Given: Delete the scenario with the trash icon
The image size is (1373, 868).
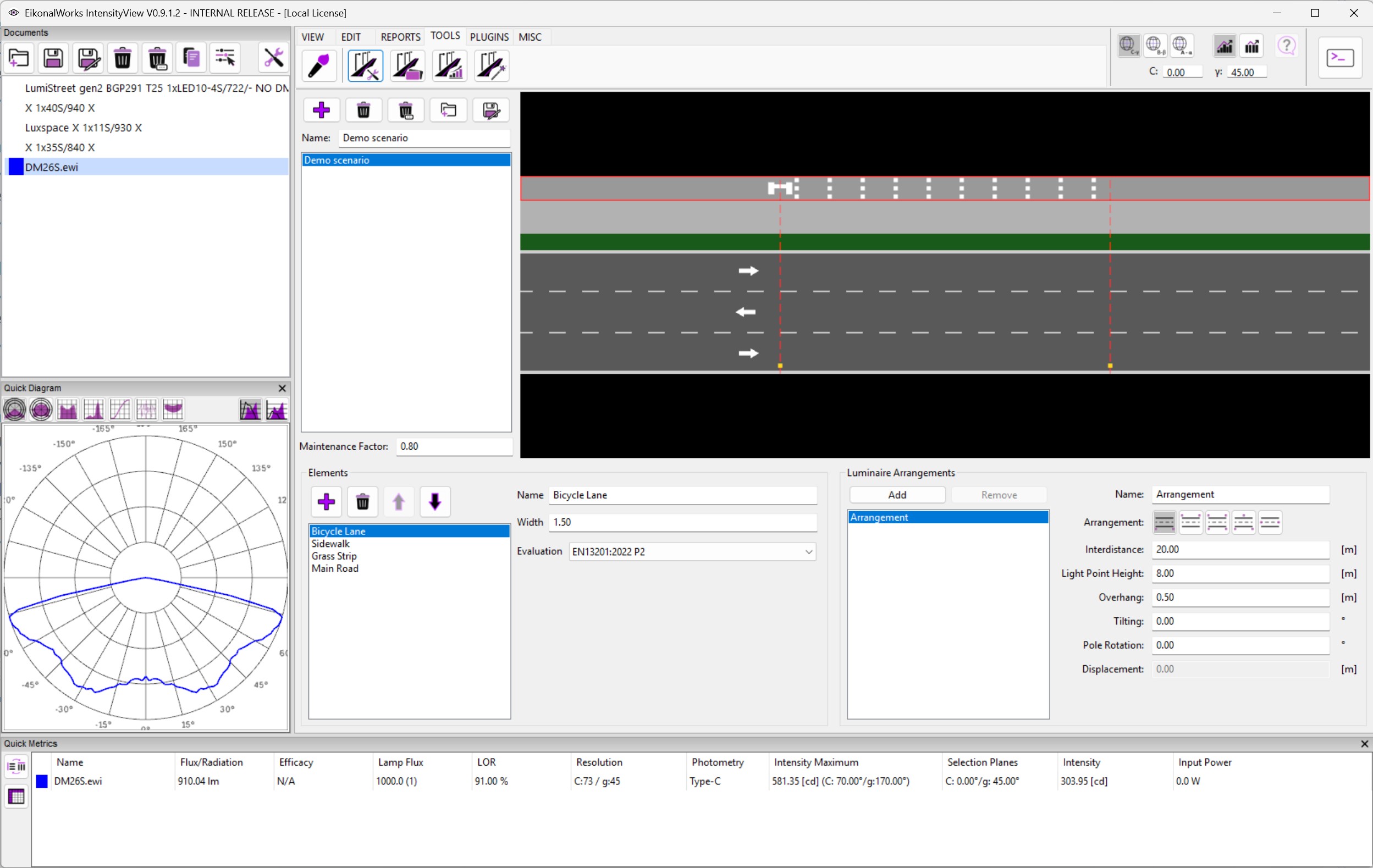Looking at the screenshot, I should point(364,110).
